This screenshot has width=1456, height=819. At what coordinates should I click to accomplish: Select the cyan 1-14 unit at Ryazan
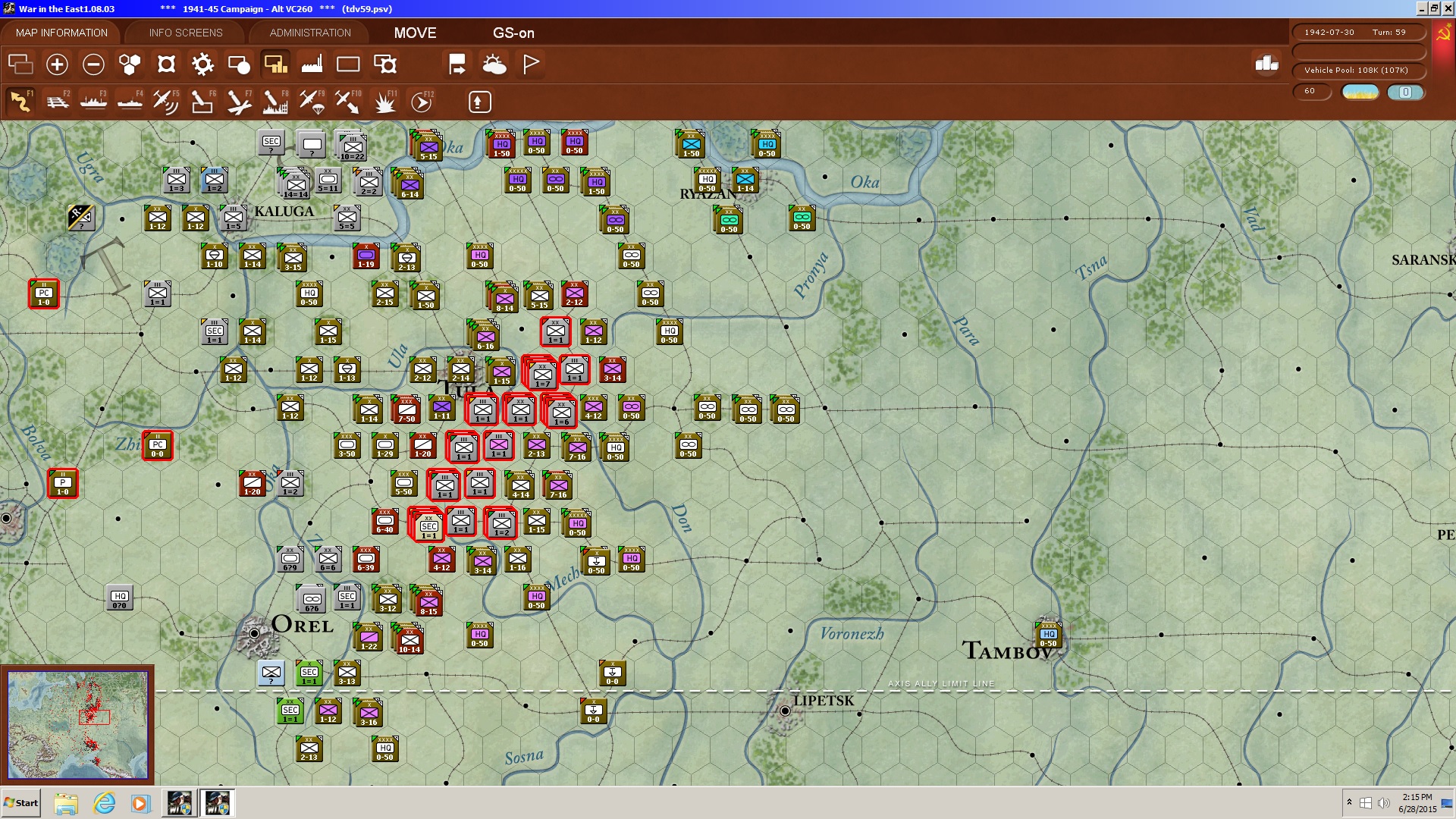click(x=745, y=180)
